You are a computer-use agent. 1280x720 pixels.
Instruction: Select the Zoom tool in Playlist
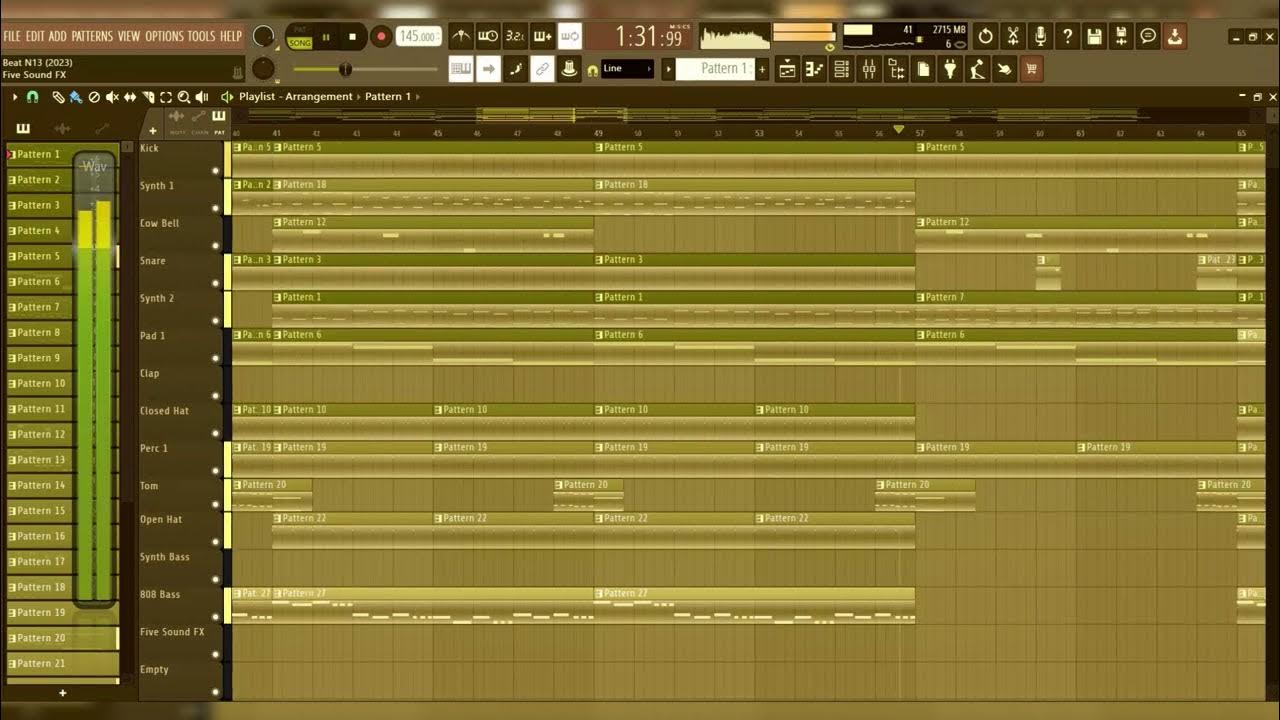pyautogui.click(x=184, y=97)
